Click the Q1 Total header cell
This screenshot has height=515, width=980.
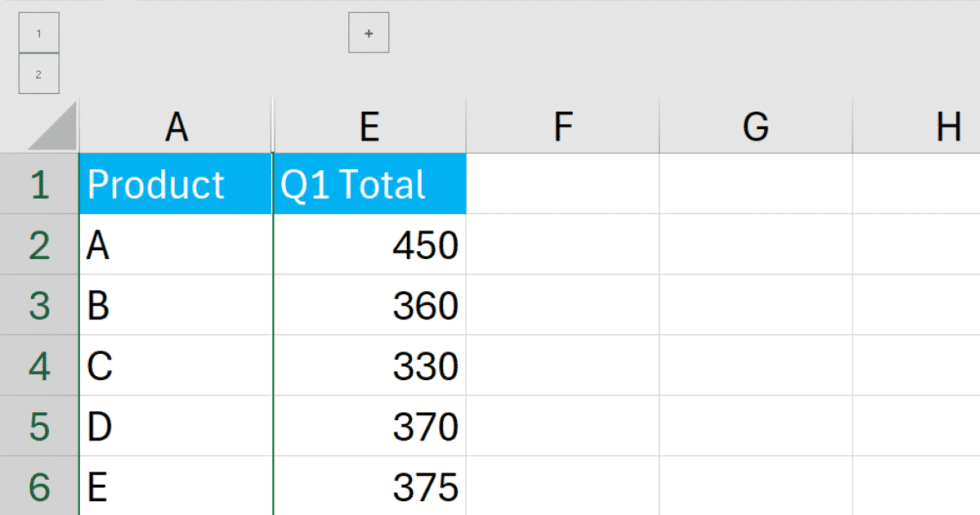[x=369, y=184]
